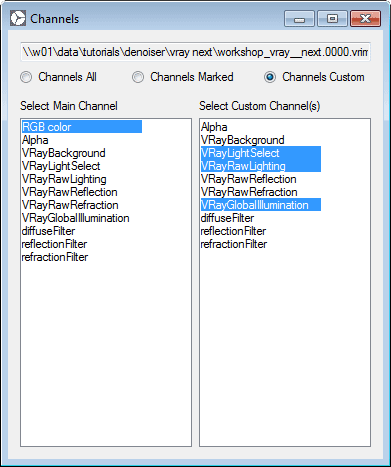Image resolution: width=391 pixels, height=467 pixels.
Task: Select Alpha in Main Channel list
Action: (35, 140)
